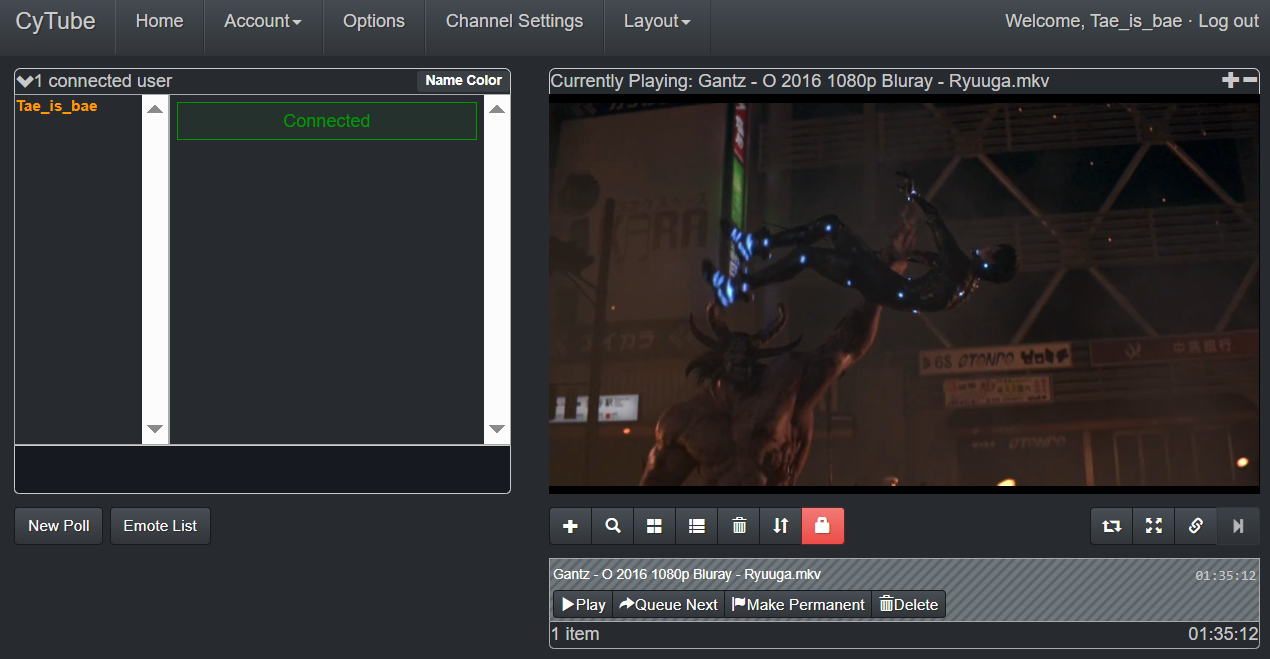The width and height of the screenshot is (1270, 659).
Task: Open the Emote List
Action: coord(160,526)
